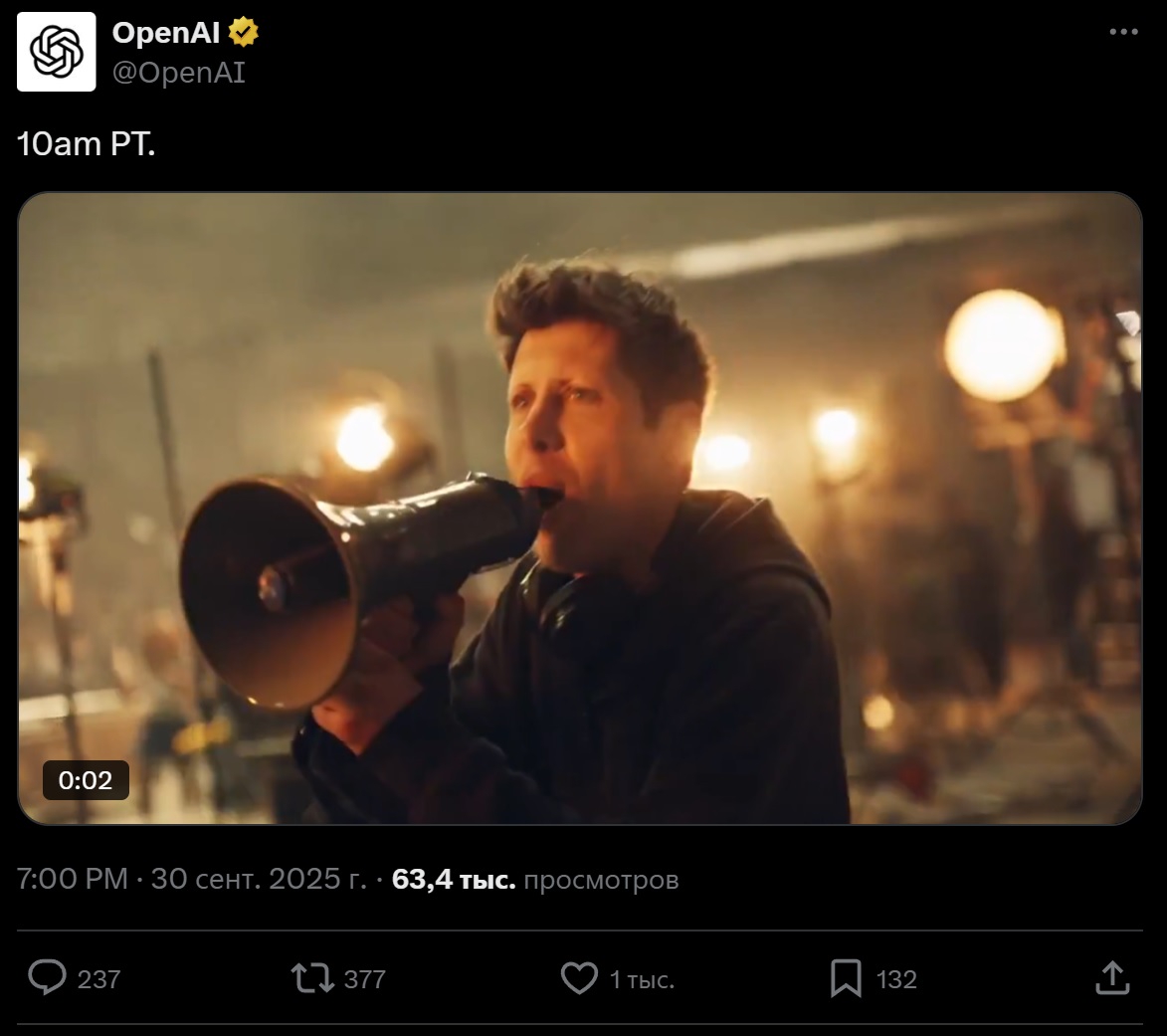Image resolution: width=1167 pixels, height=1036 pixels.
Task: Open the OpenAI profile avatar logo
Action: [x=57, y=52]
